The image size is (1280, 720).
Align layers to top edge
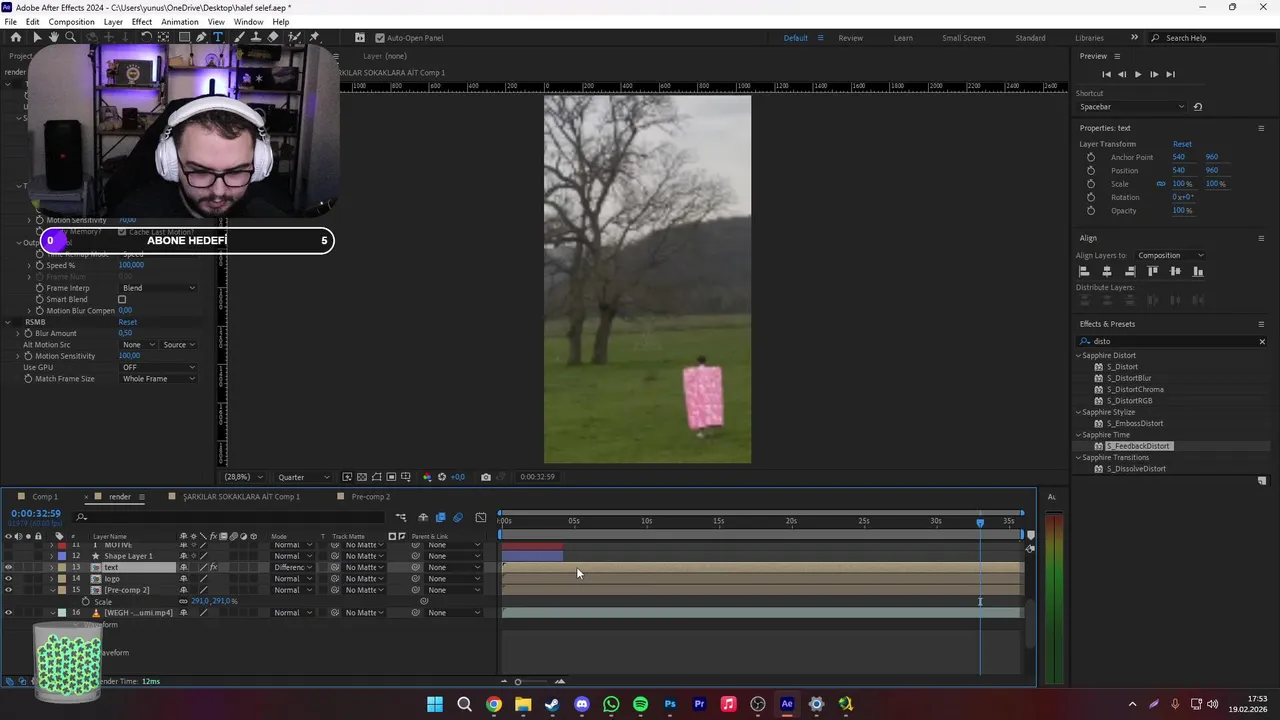click(x=1153, y=271)
